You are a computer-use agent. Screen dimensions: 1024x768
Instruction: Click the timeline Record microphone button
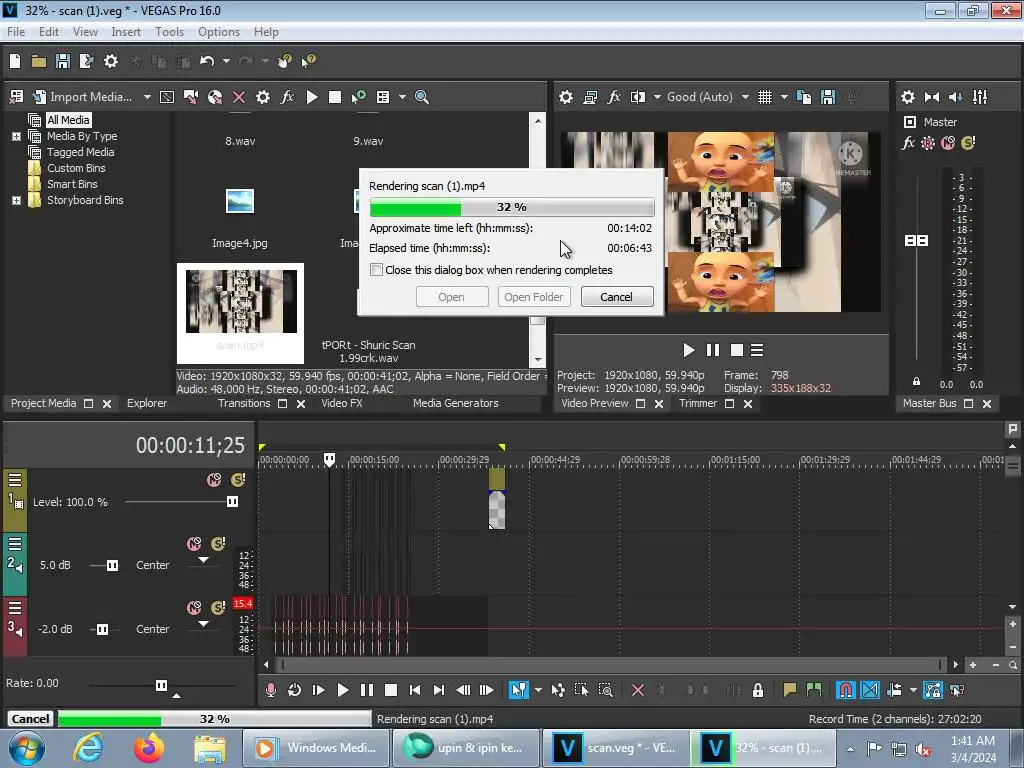click(x=270, y=690)
